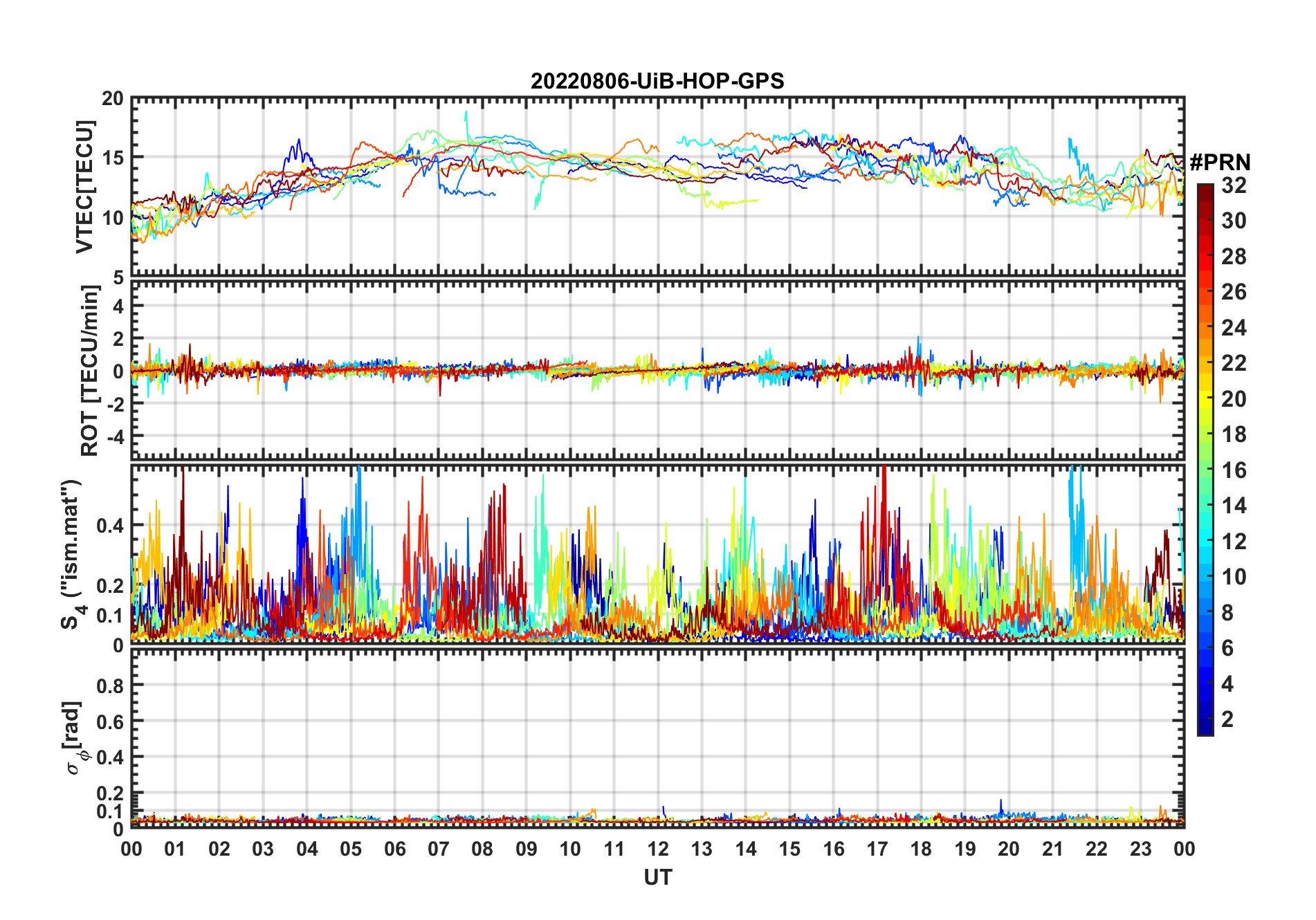
Task: Pick the dark red color at PRN 32
Action: click(x=1205, y=188)
